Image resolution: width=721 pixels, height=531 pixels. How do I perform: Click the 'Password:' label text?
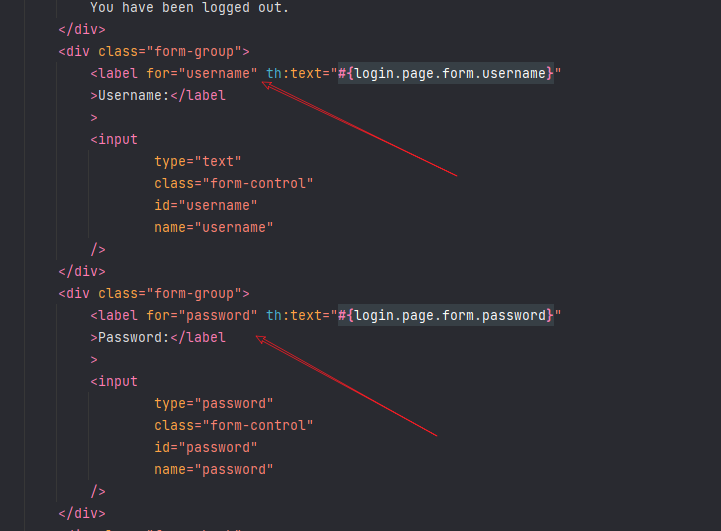(x=130, y=338)
